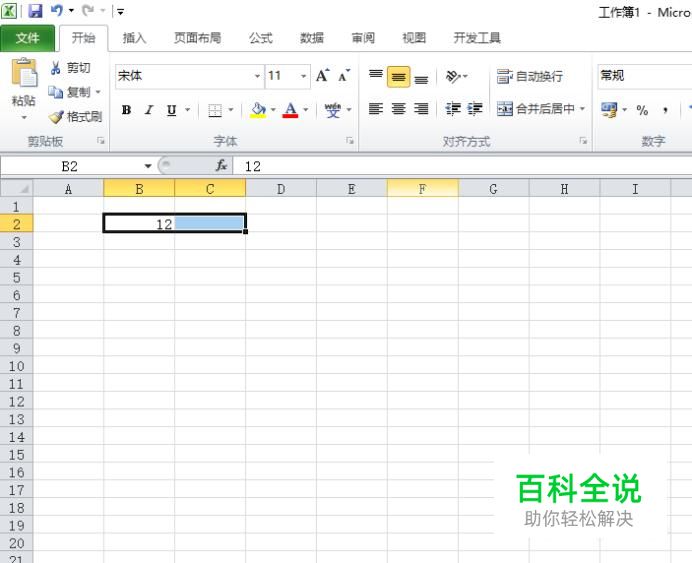The image size is (692, 563).
Task: Click the phonetic guide (wén) icon
Action: (333, 110)
